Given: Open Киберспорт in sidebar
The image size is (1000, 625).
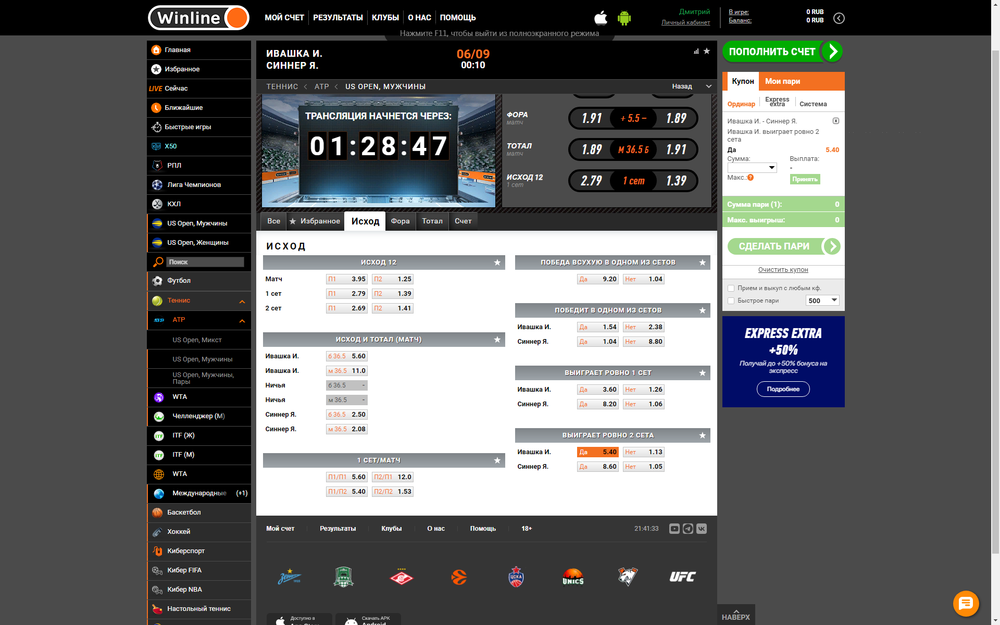Looking at the screenshot, I should [199, 551].
